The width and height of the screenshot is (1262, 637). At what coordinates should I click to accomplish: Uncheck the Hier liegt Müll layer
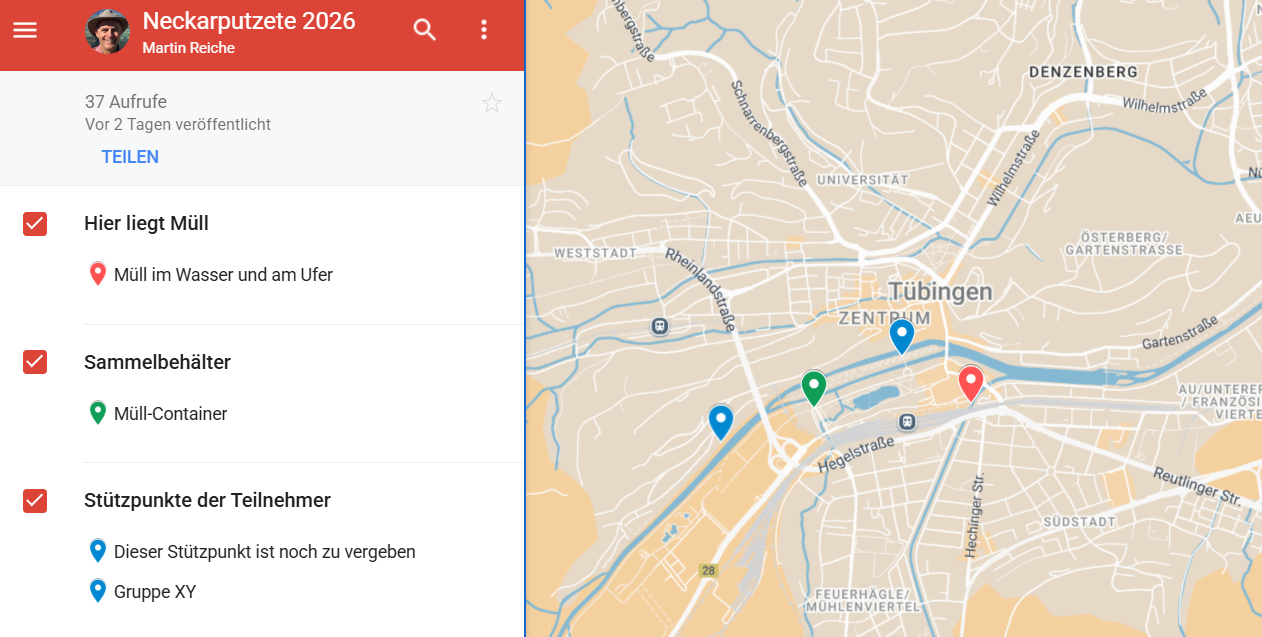point(35,224)
